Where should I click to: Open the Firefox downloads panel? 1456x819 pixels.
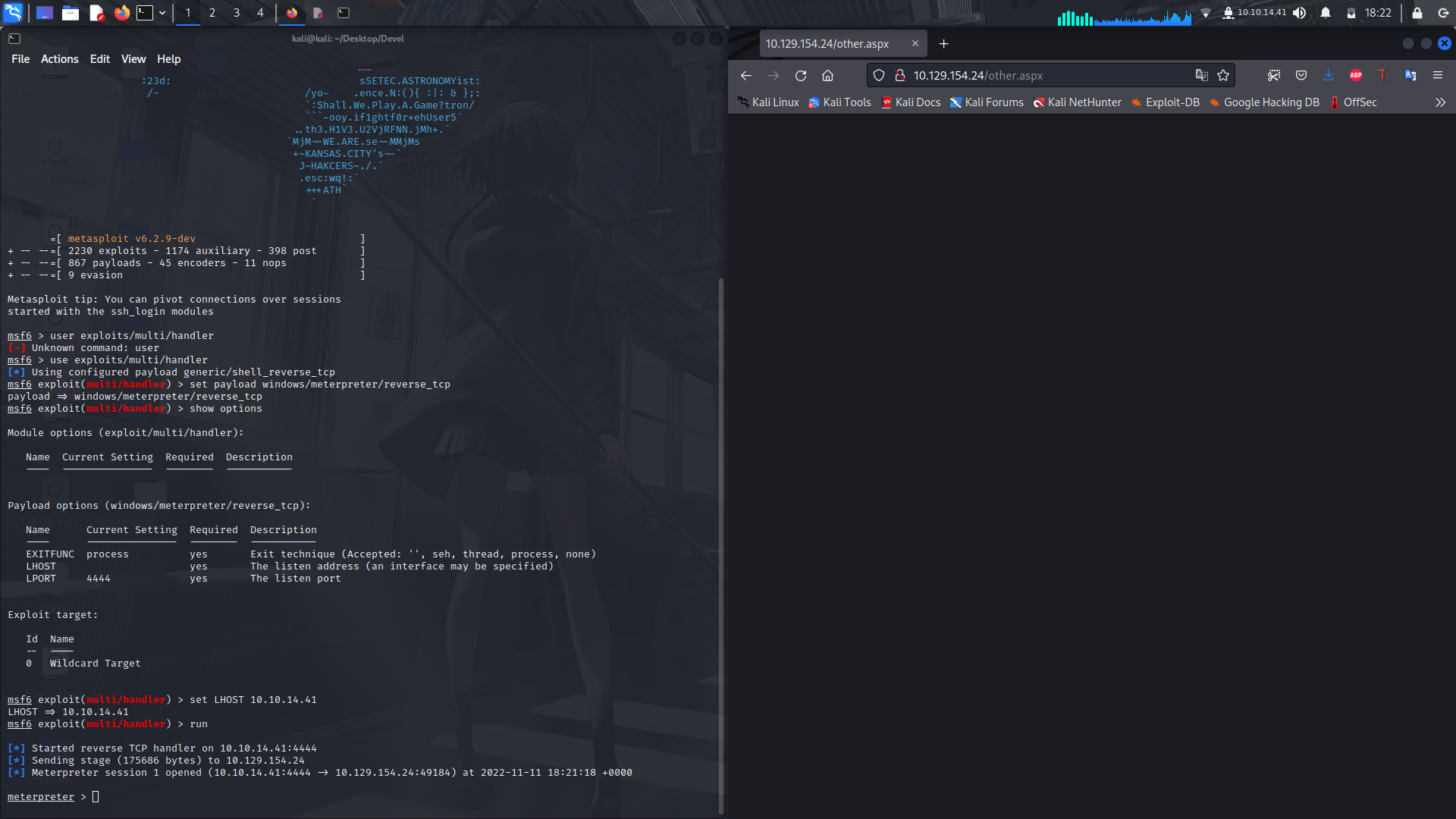coord(1329,75)
